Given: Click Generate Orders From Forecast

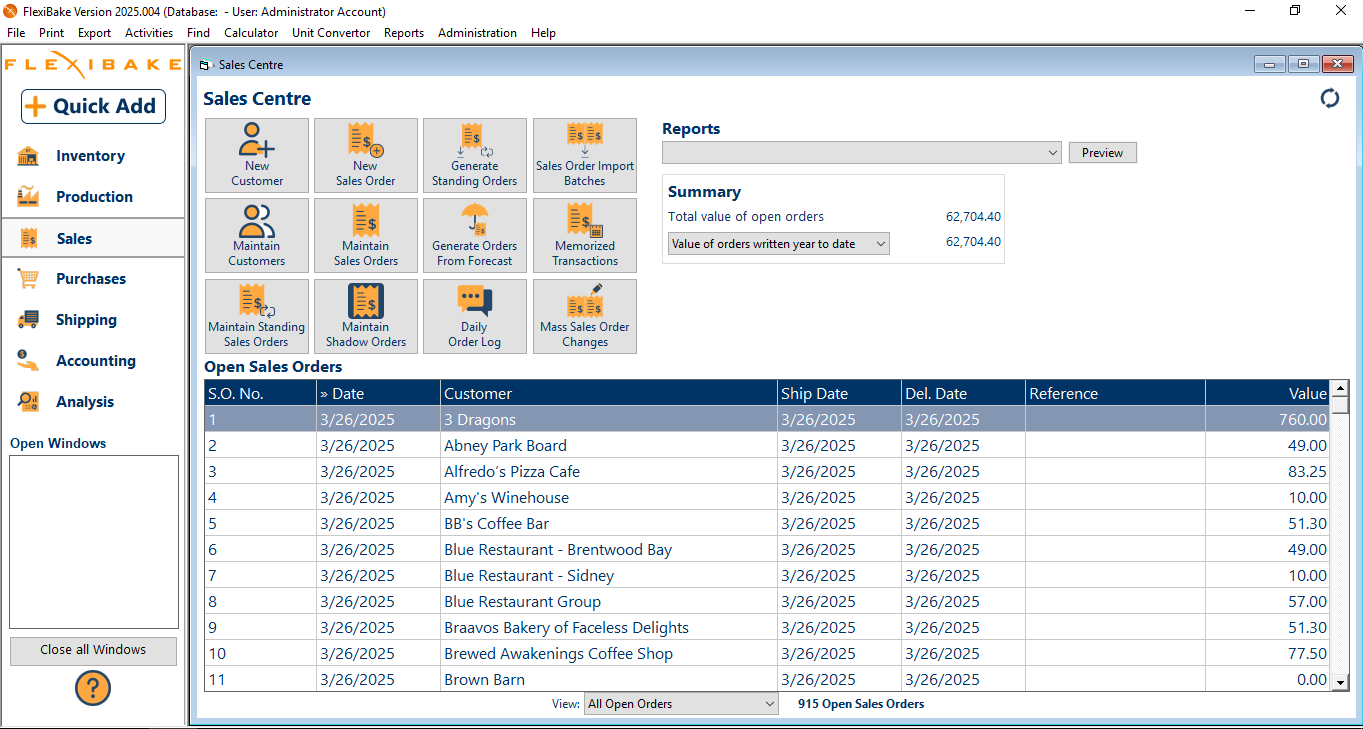Looking at the screenshot, I should (x=475, y=235).
